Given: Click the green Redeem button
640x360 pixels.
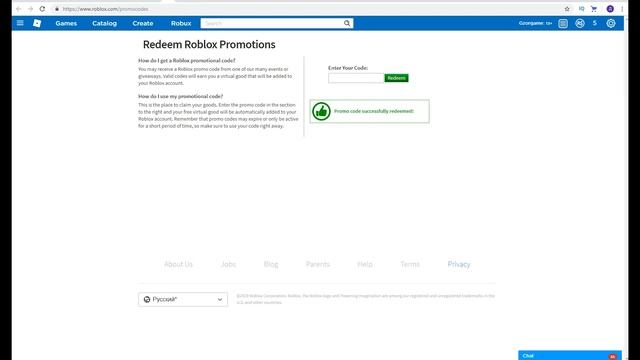Looking at the screenshot, I should point(396,78).
